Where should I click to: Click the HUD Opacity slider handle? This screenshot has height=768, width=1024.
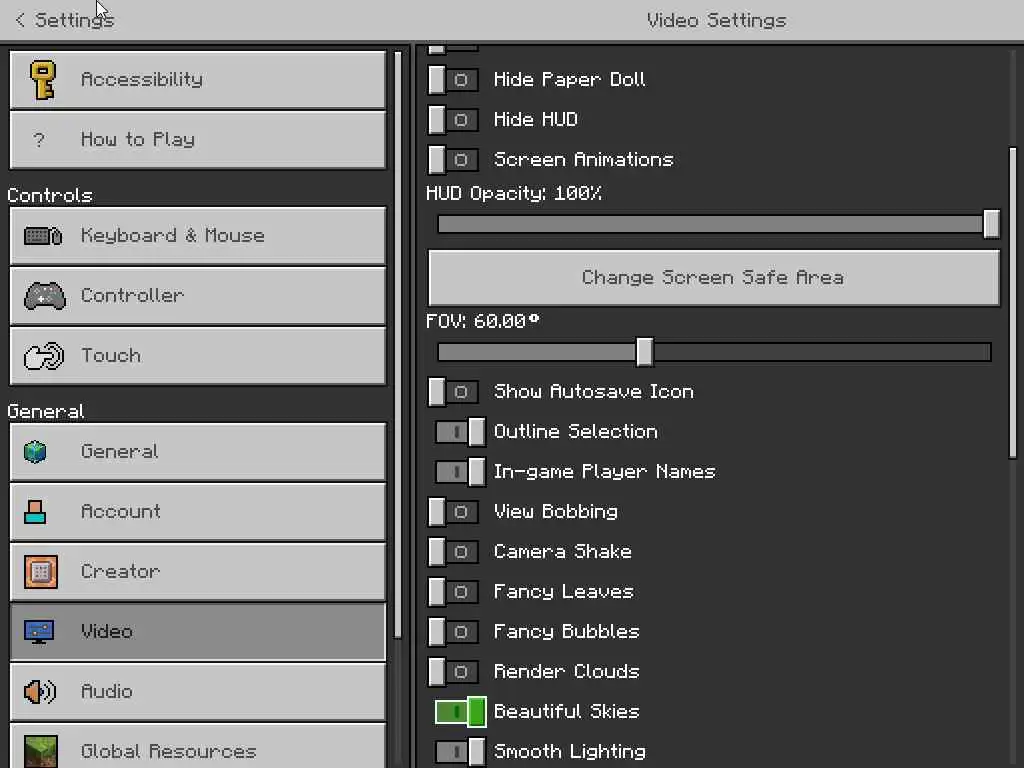pos(991,224)
